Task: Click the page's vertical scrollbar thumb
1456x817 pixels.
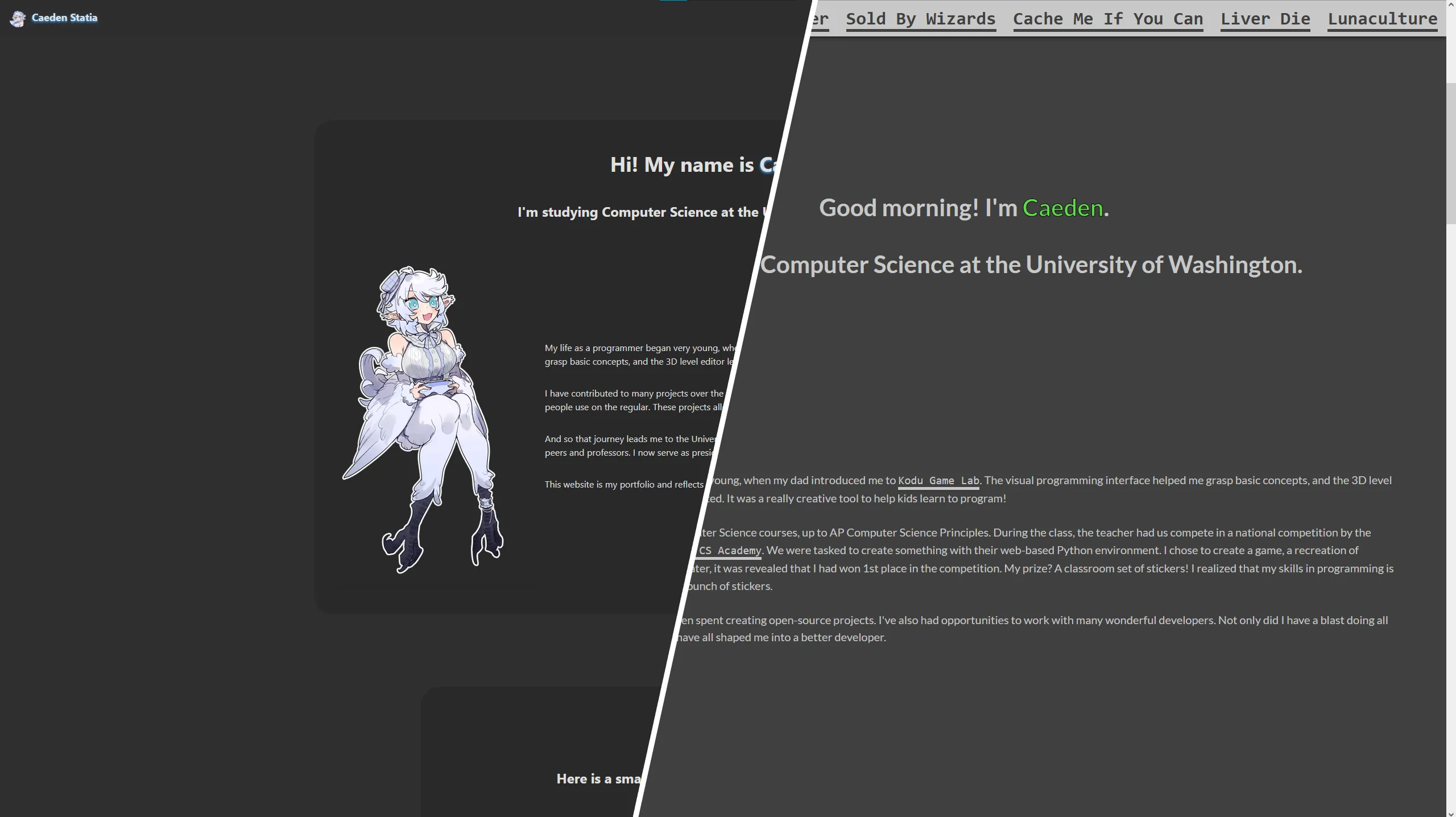Action: 1451,154
